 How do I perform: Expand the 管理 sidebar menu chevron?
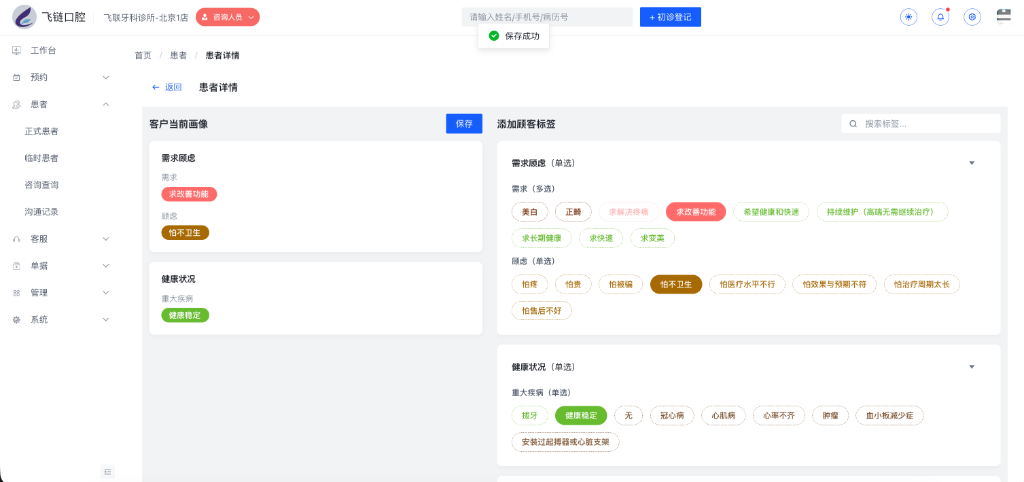point(106,293)
